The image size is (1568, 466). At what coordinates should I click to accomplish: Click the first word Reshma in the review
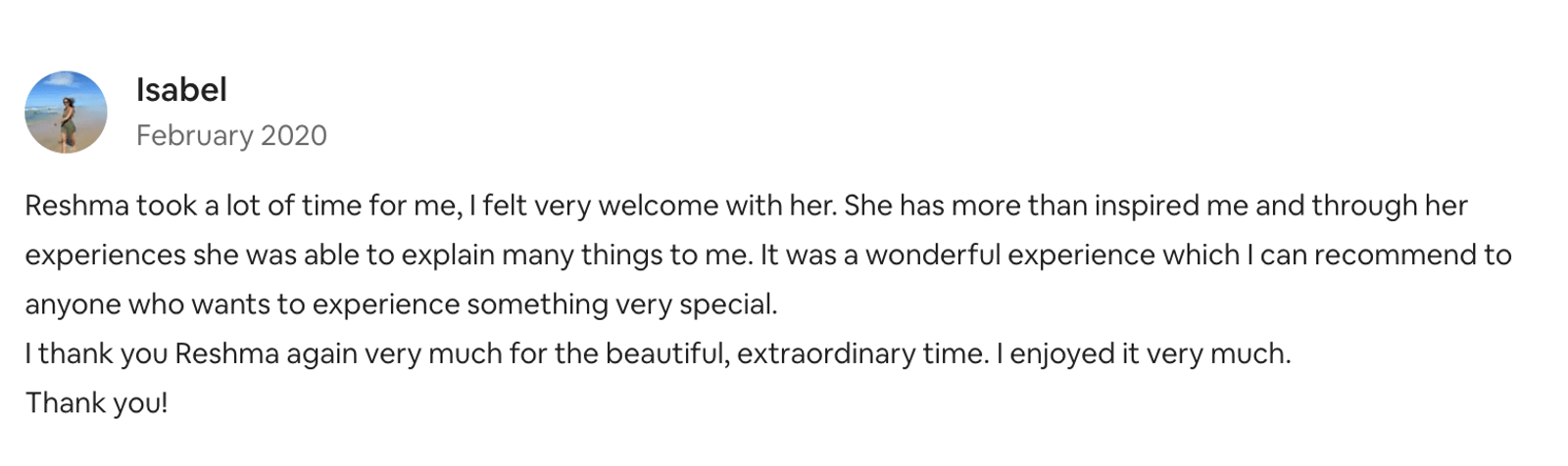coord(76,206)
